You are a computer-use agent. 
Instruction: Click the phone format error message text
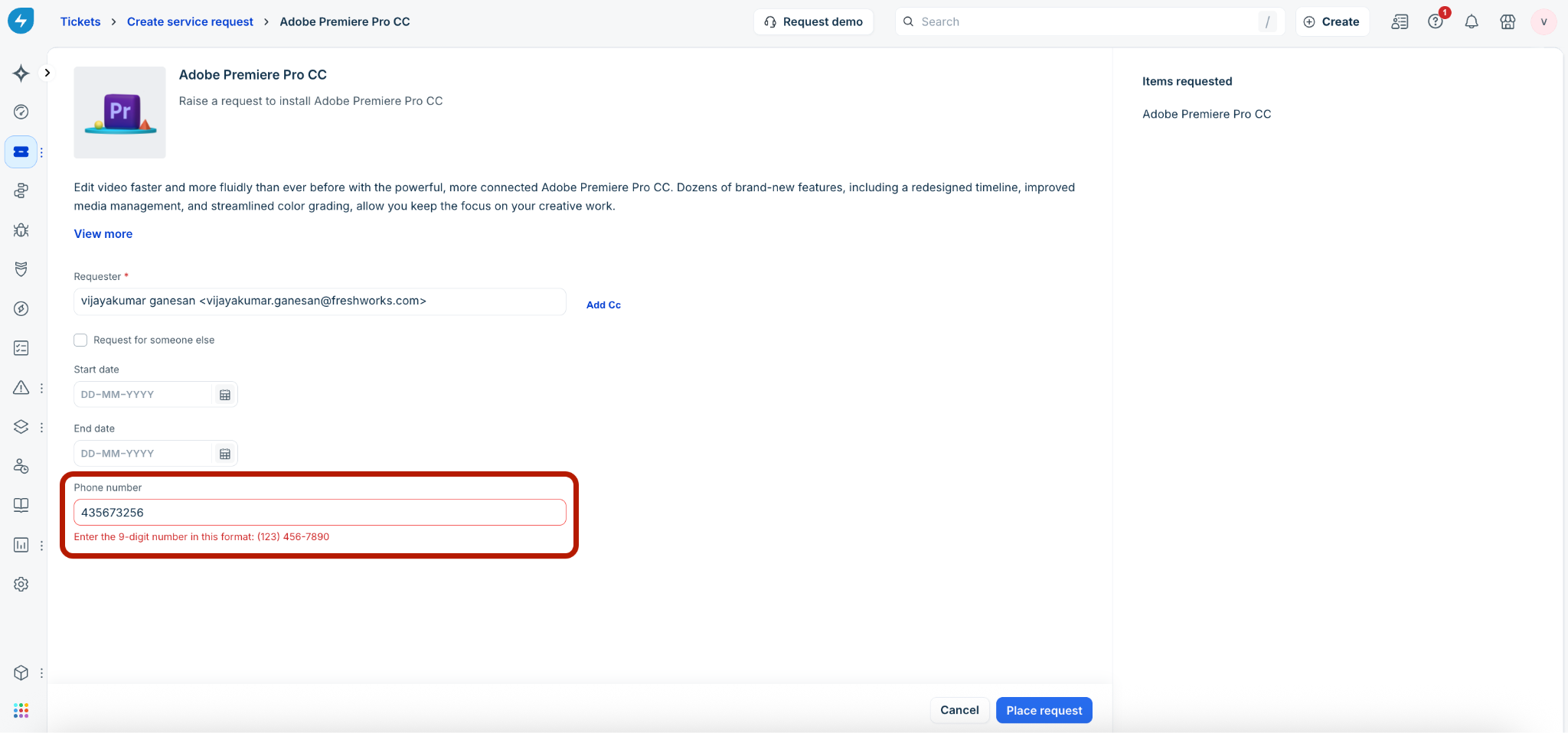point(201,537)
